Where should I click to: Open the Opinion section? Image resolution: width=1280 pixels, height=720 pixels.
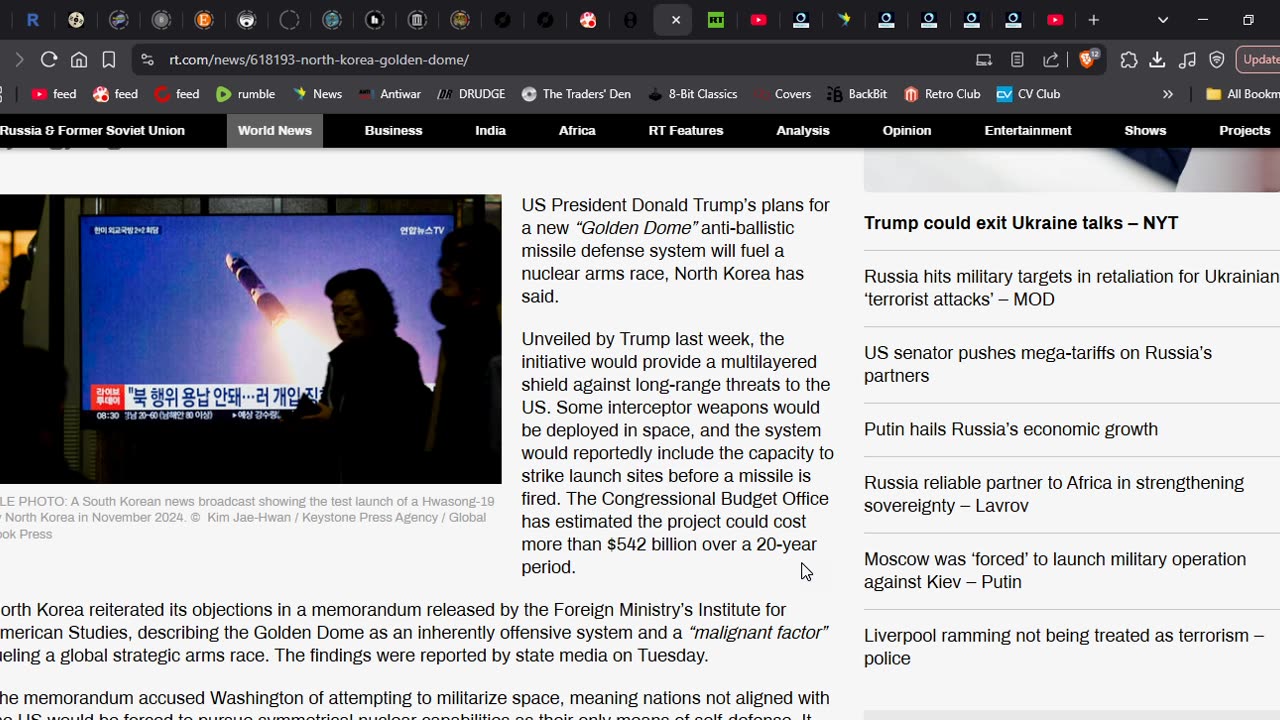click(x=907, y=131)
